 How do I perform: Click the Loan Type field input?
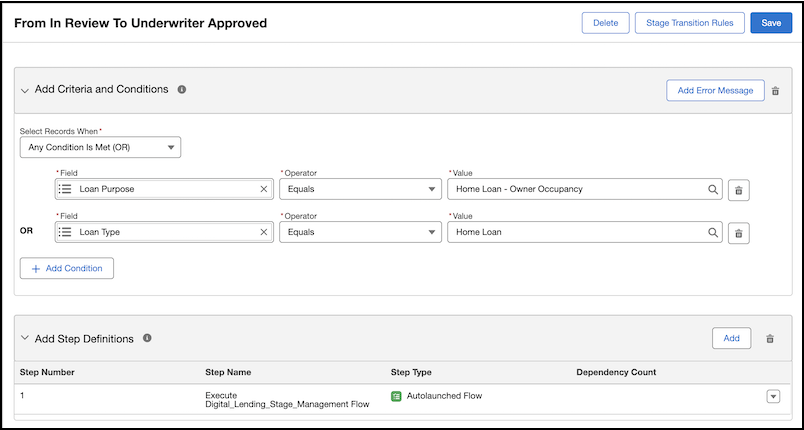(x=164, y=232)
